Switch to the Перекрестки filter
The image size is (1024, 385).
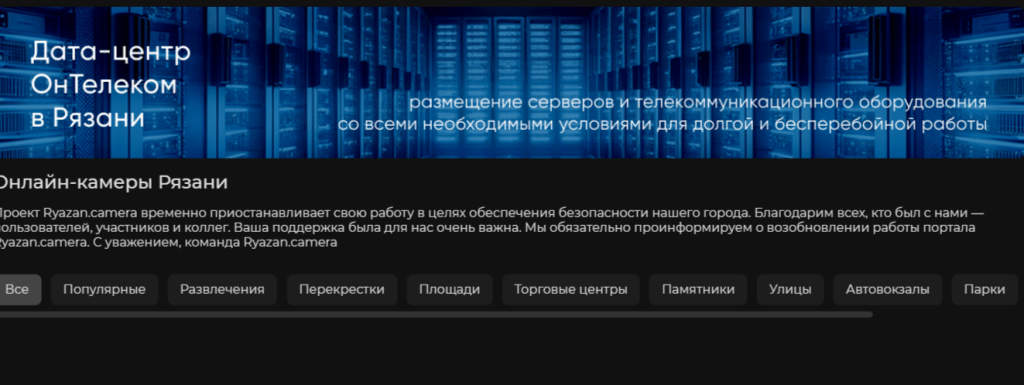[342, 290]
